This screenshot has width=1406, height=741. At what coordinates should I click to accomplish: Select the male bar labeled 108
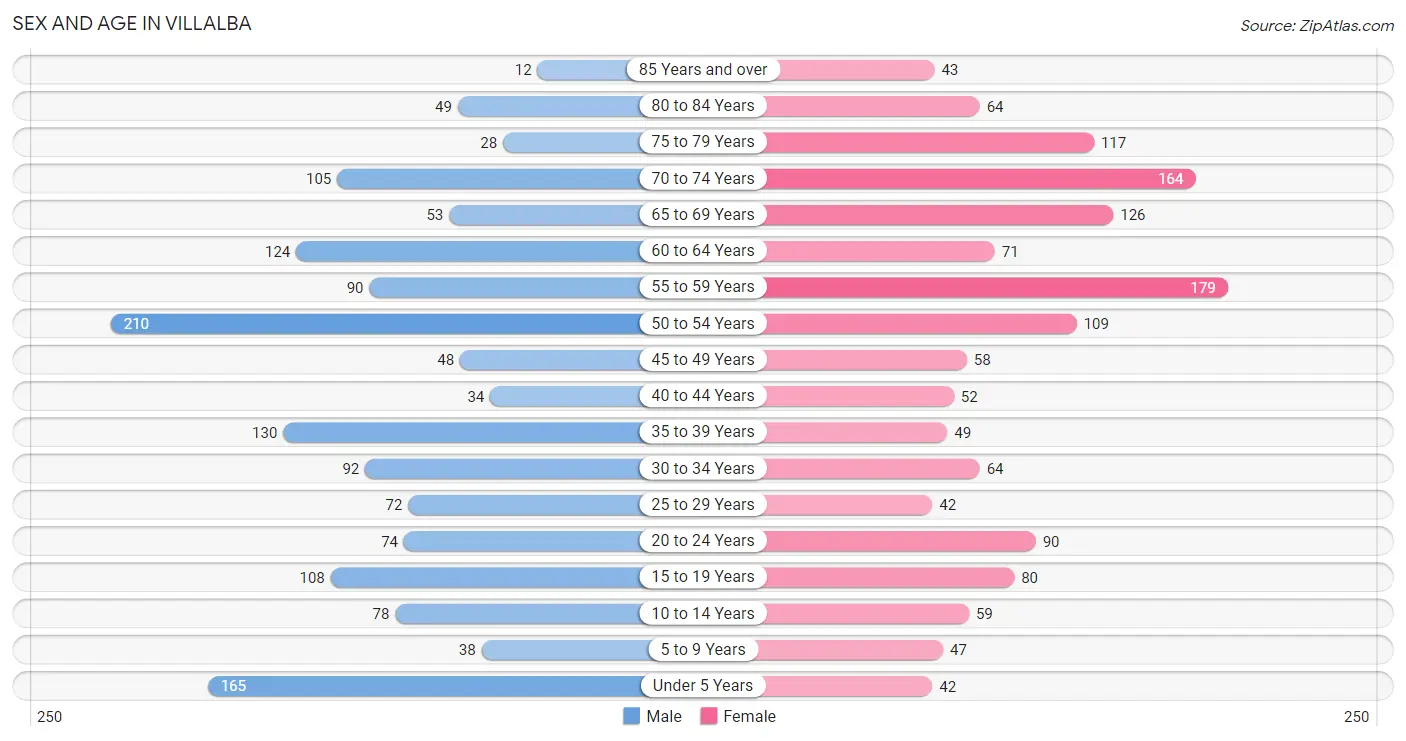click(487, 577)
